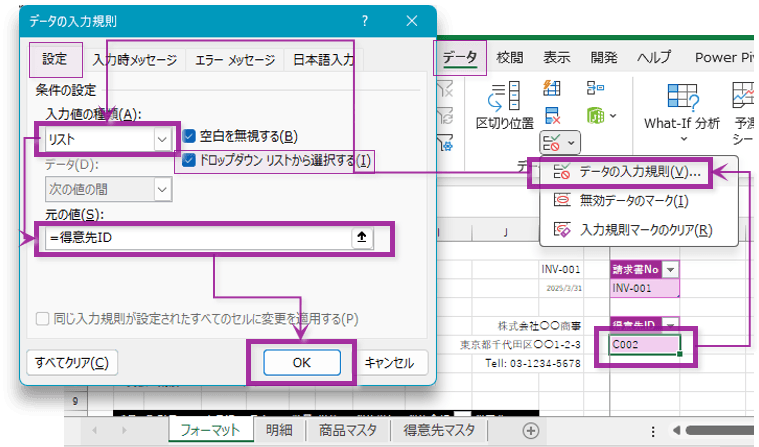
Task: Toggle 空白を無視する checkbox
Action: coord(189,136)
